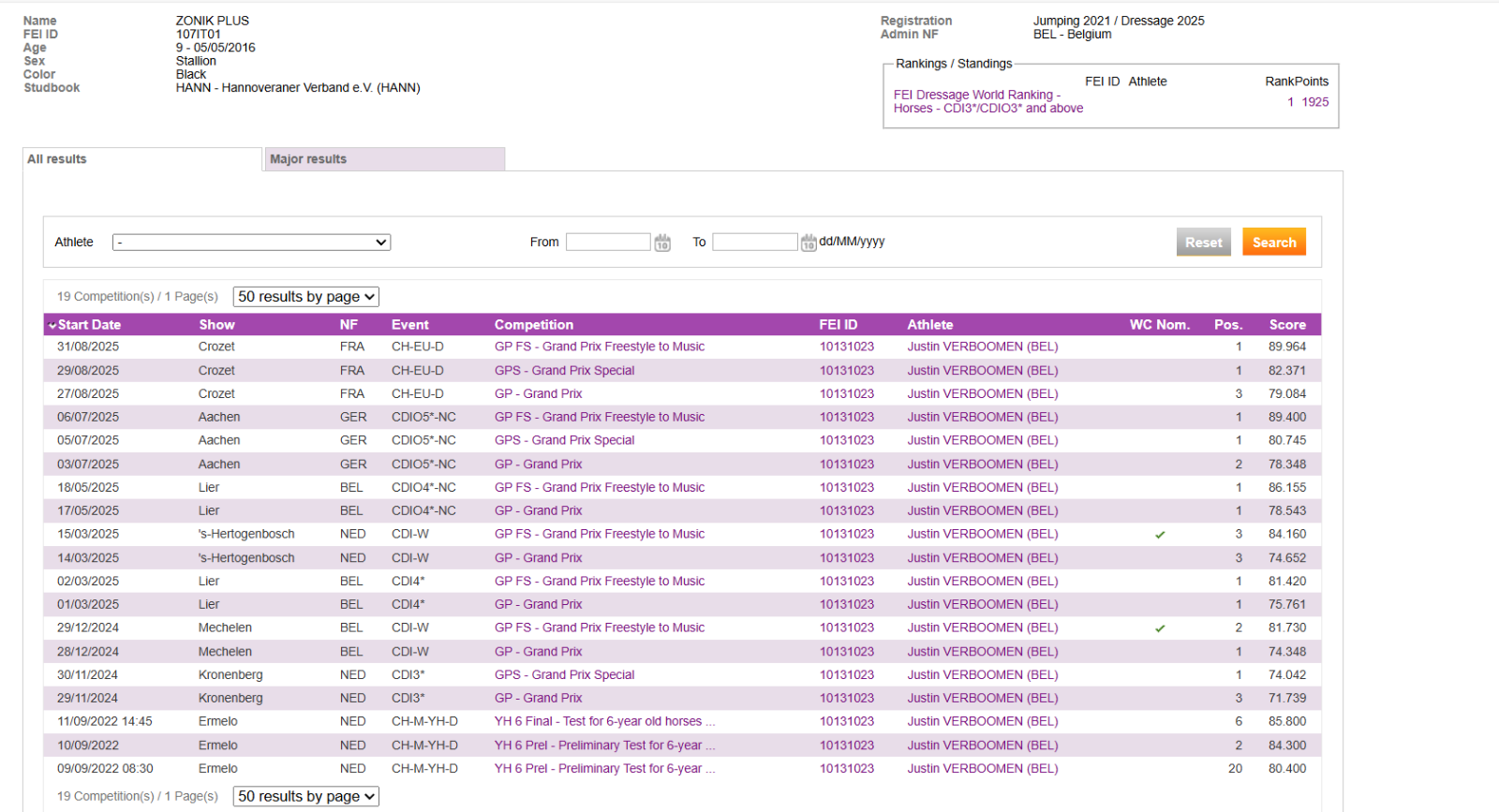Click the date 11/09/2022 14:45 cell
Screen dimensions: 1499x812
click(105, 722)
